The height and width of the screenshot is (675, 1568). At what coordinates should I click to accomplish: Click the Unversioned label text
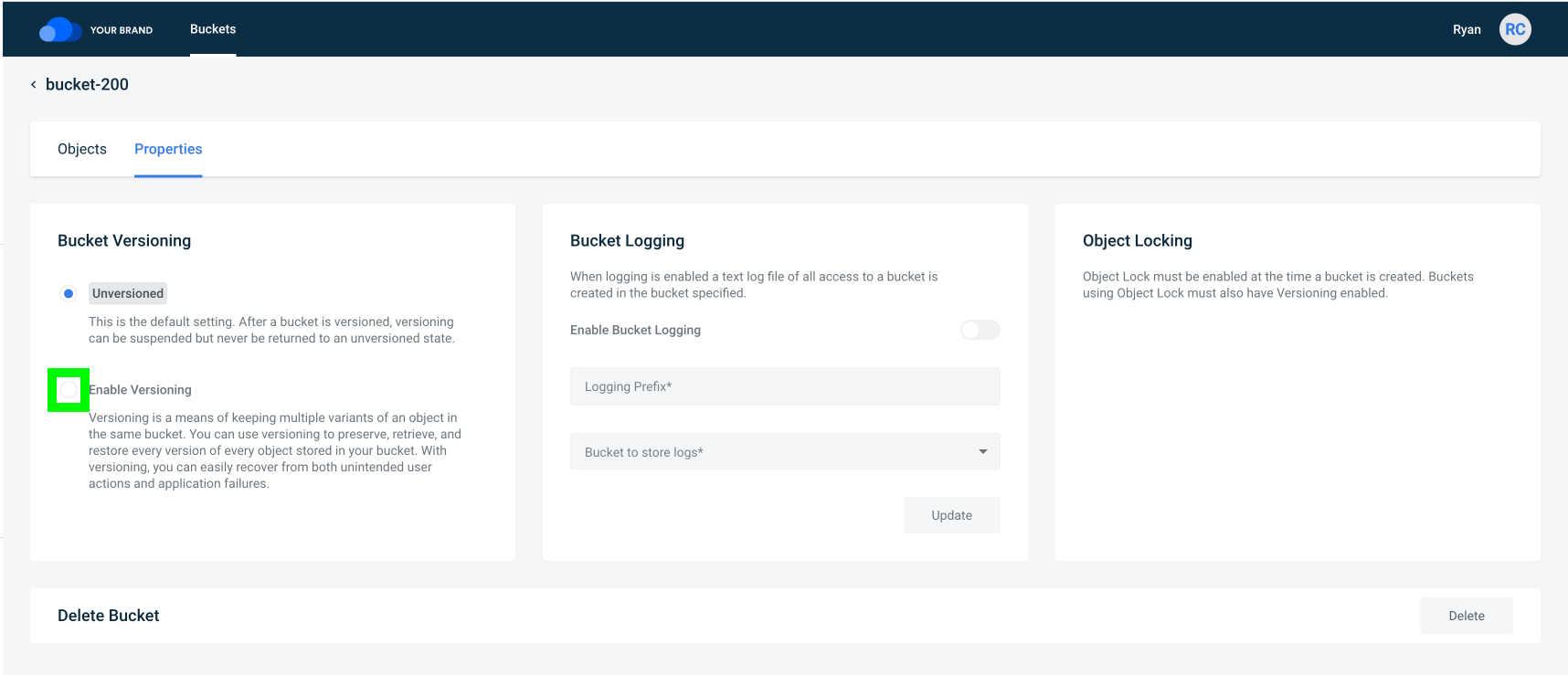point(128,293)
